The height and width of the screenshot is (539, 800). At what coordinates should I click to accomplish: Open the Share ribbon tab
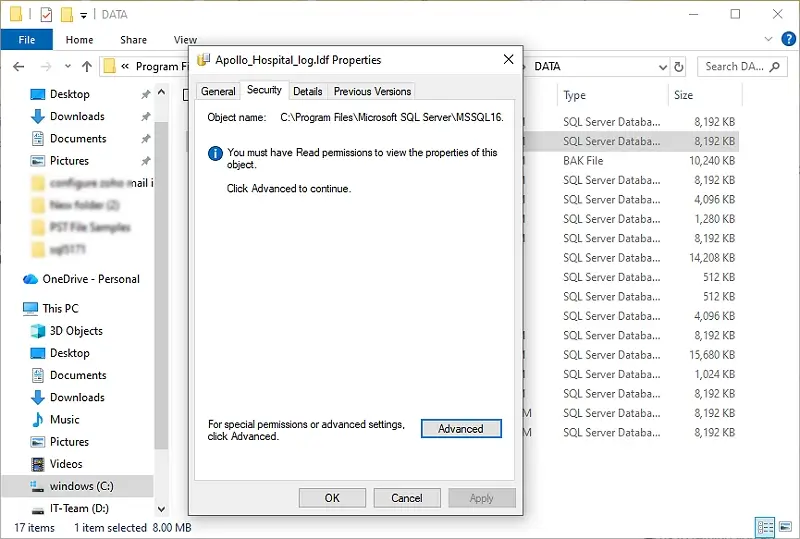(x=134, y=40)
